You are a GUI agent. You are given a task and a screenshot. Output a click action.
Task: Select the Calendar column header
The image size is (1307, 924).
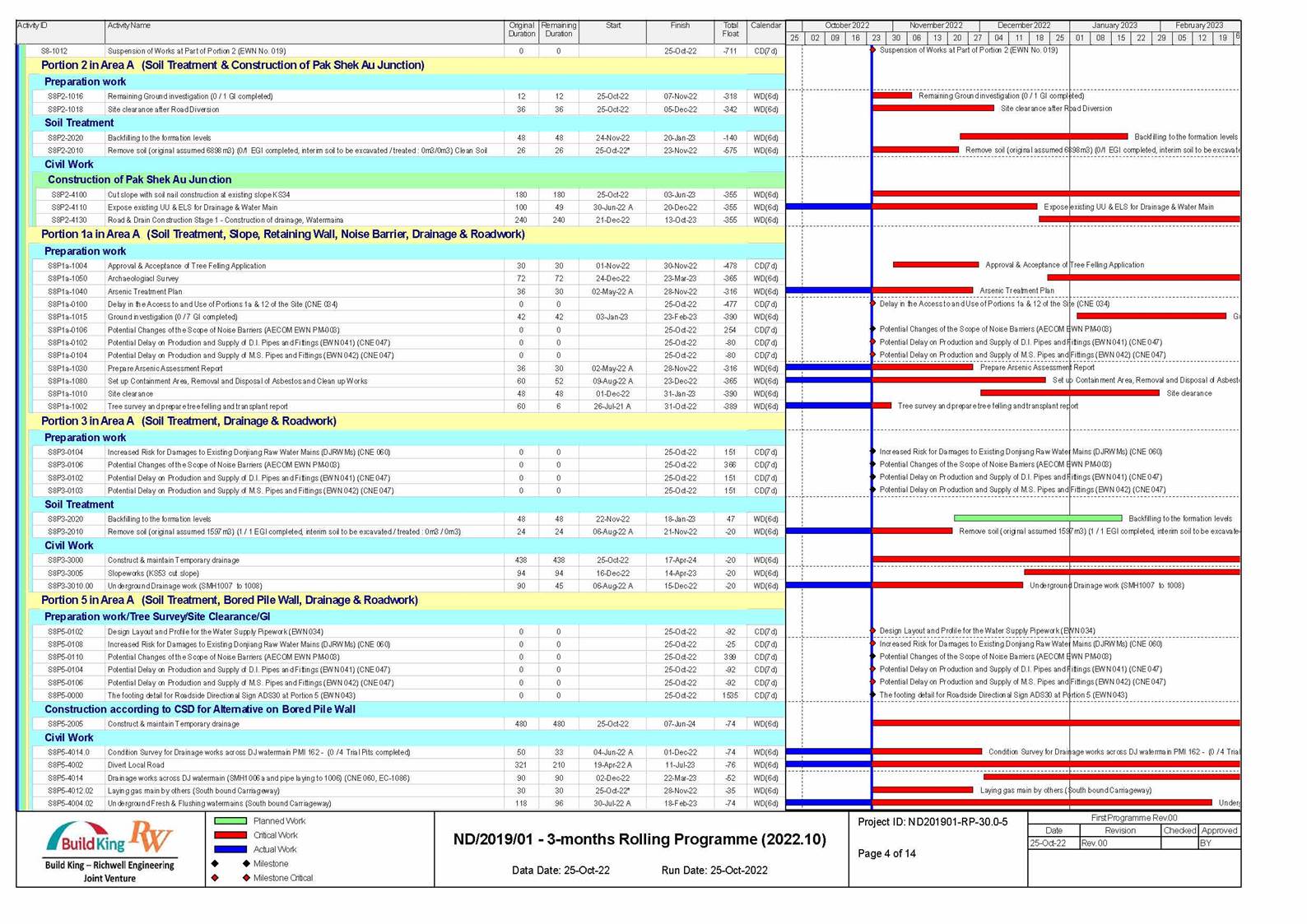point(765,32)
